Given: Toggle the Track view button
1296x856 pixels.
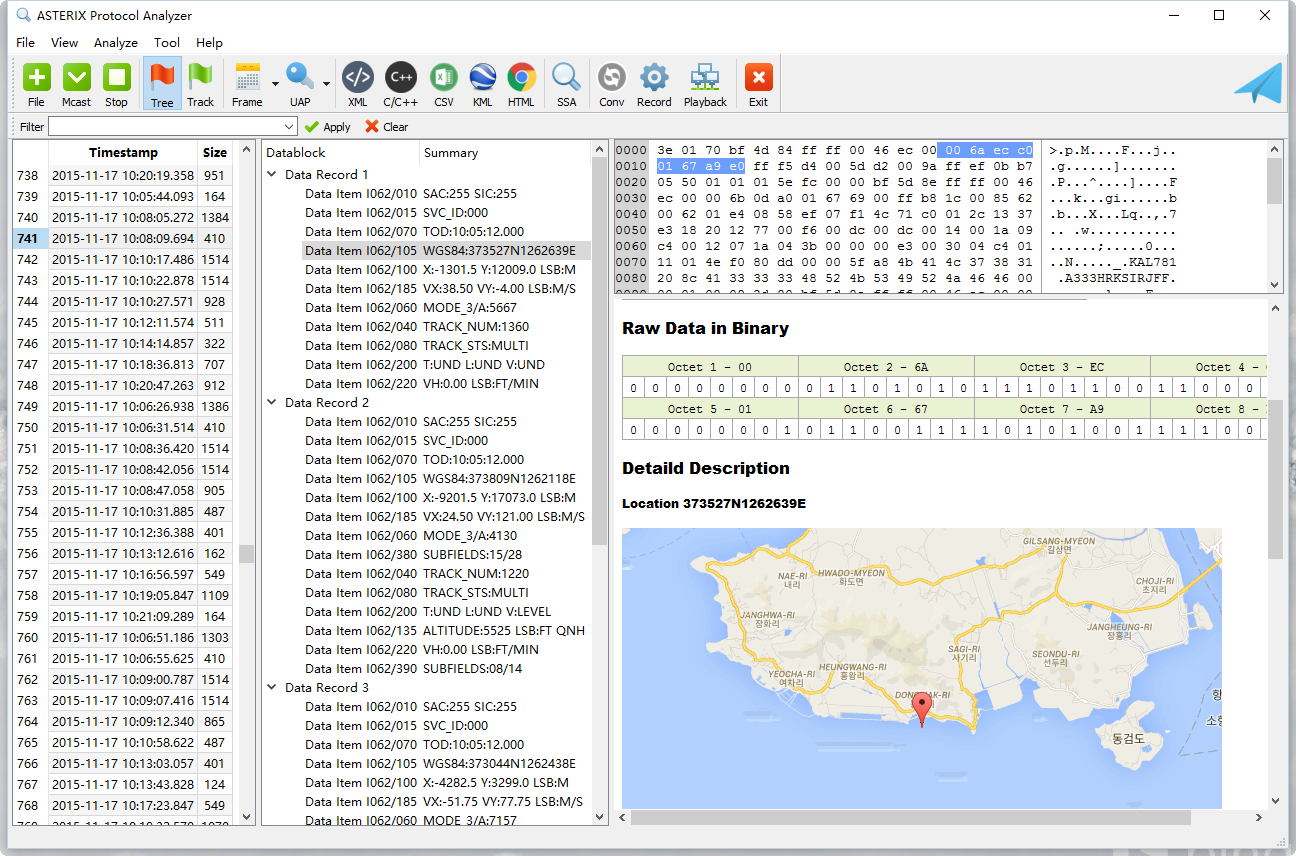Looking at the screenshot, I should pos(201,85).
